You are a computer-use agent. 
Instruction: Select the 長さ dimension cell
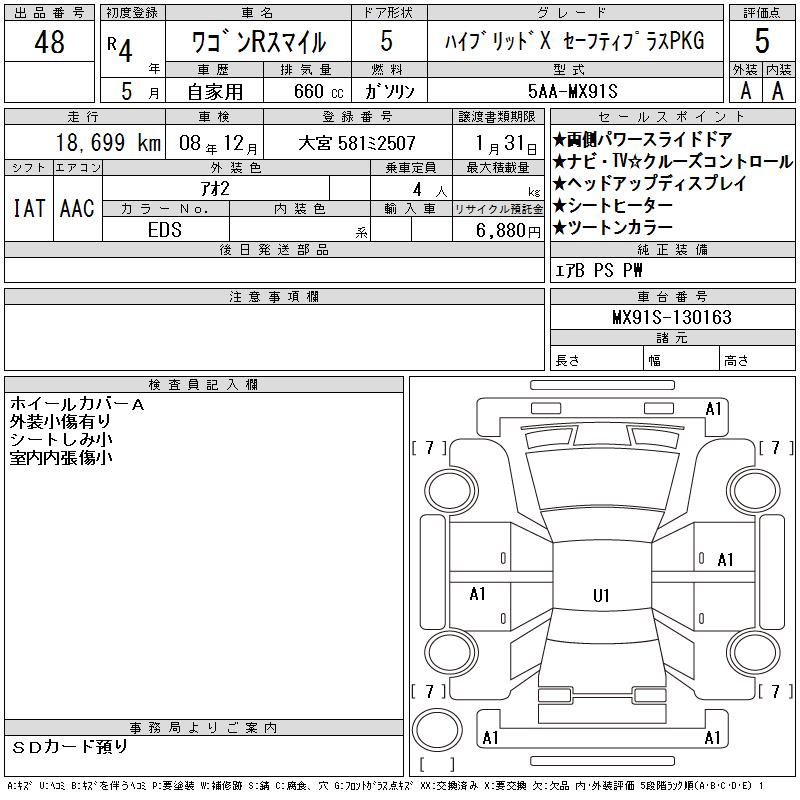(596, 360)
